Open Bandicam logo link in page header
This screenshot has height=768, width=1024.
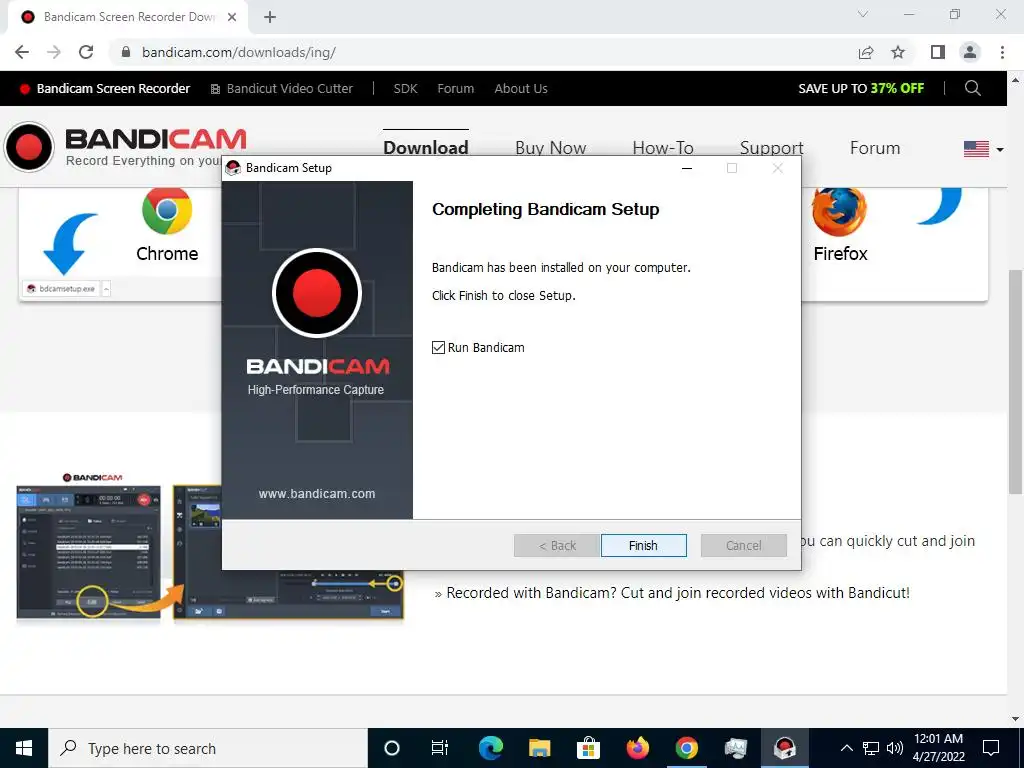(x=125, y=147)
